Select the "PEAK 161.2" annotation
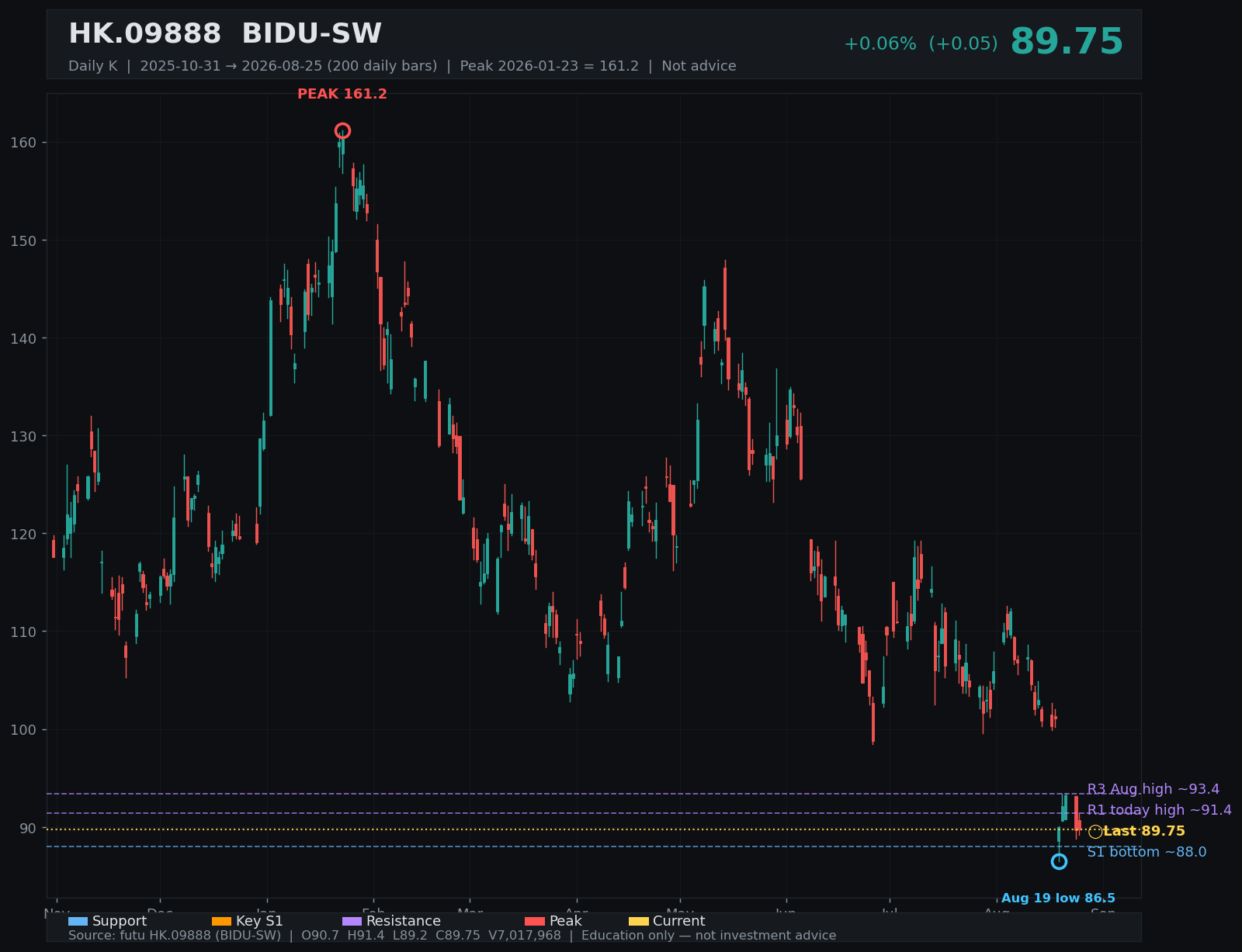The height and width of the screenshot is (952, 1242). tap(342, 94)
